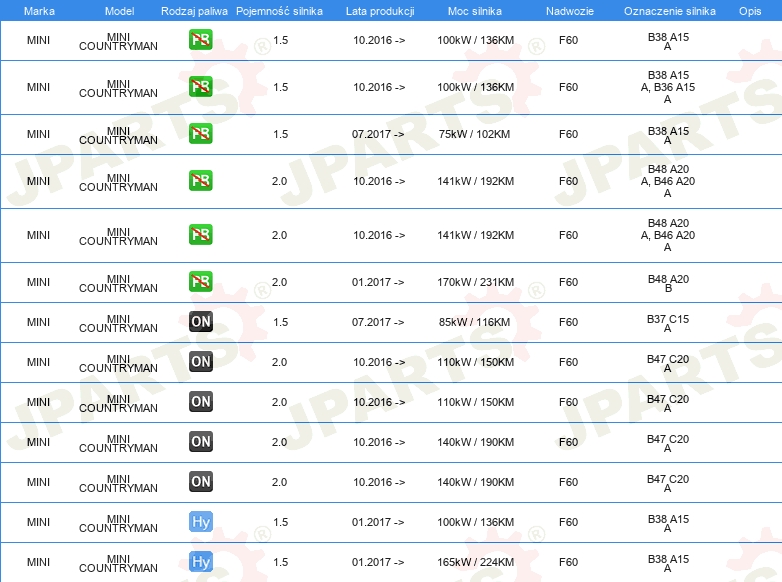The height and width of the screenshot is (582, 782).
Task: Click the petrol icon in the B36 A15 engine row
Action: point(200,87)
